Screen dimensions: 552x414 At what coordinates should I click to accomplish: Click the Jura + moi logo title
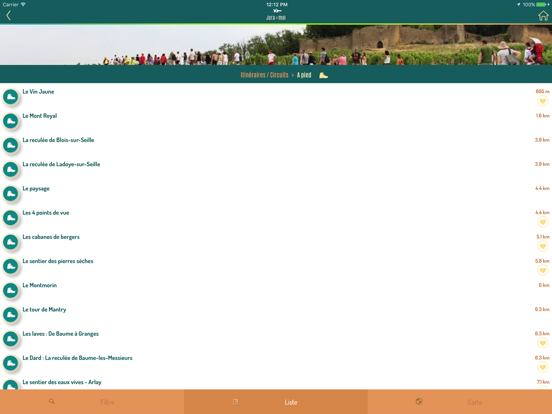(x=276, y=15)
